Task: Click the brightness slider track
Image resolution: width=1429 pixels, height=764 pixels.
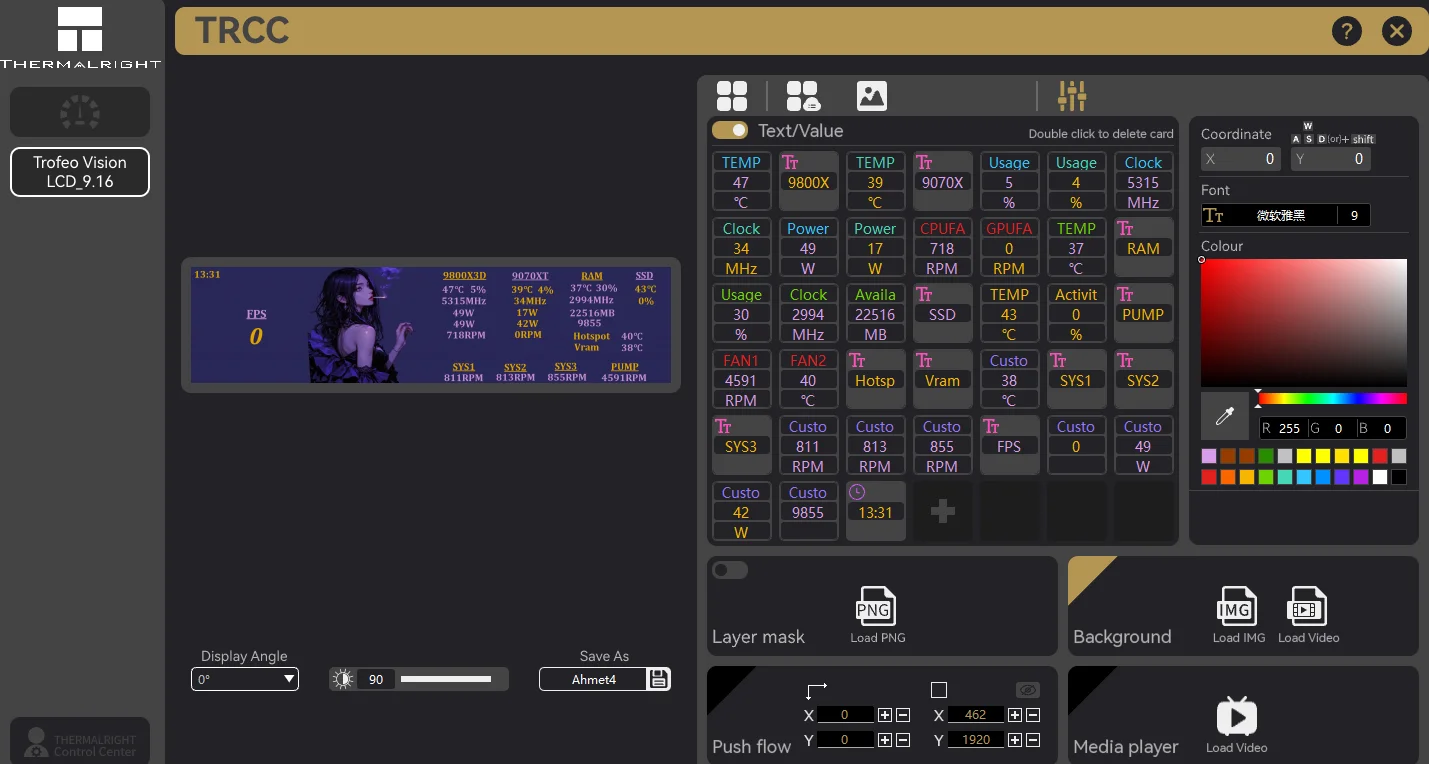Action: [x=446, y=679]
